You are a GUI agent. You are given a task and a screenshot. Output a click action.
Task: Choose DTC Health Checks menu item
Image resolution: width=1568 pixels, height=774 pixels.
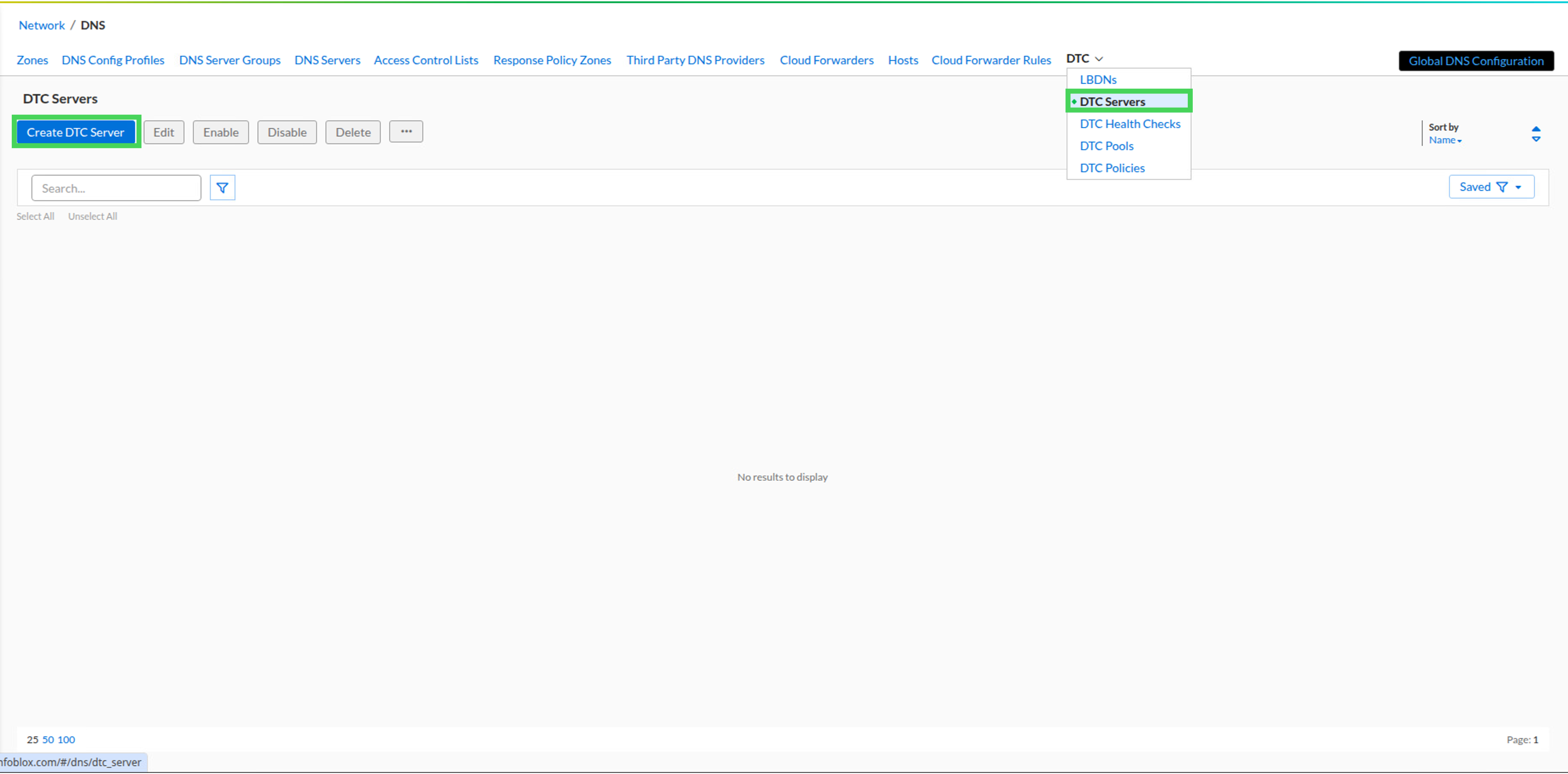1130,124
